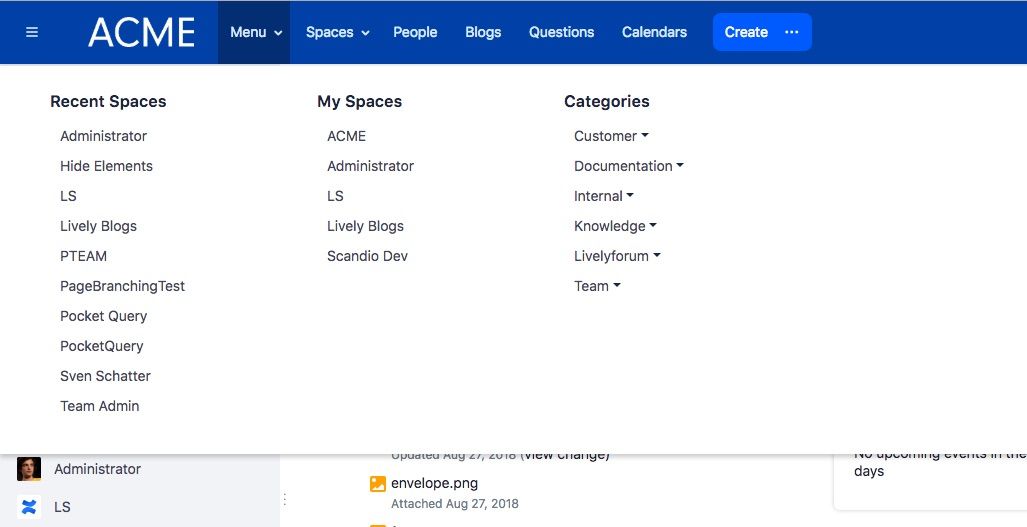The image size is (1027, 527).
Task: Click the sidebar resize handle dots
Action: coord(284,500)
